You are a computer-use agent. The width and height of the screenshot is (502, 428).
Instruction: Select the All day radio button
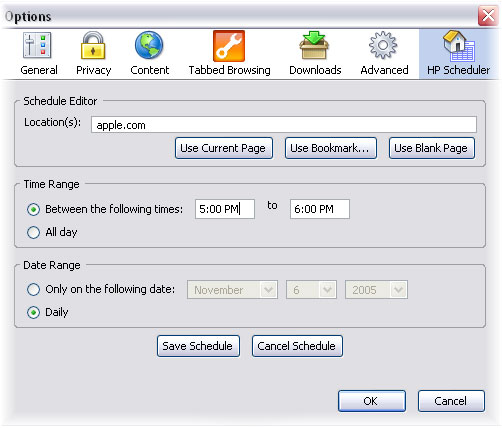(x=33, y=232)
